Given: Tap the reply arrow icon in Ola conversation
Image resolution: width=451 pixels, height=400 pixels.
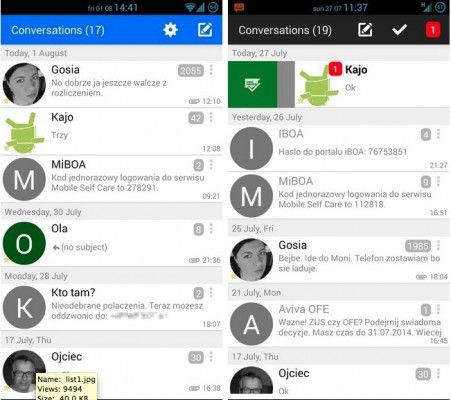Looking at the screenshot, I should 56,248.
